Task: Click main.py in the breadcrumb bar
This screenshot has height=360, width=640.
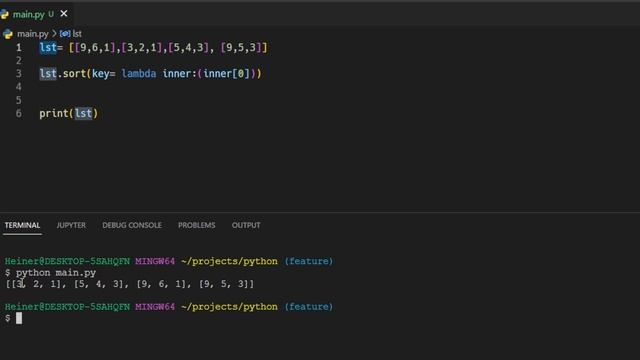Action: 33,34
